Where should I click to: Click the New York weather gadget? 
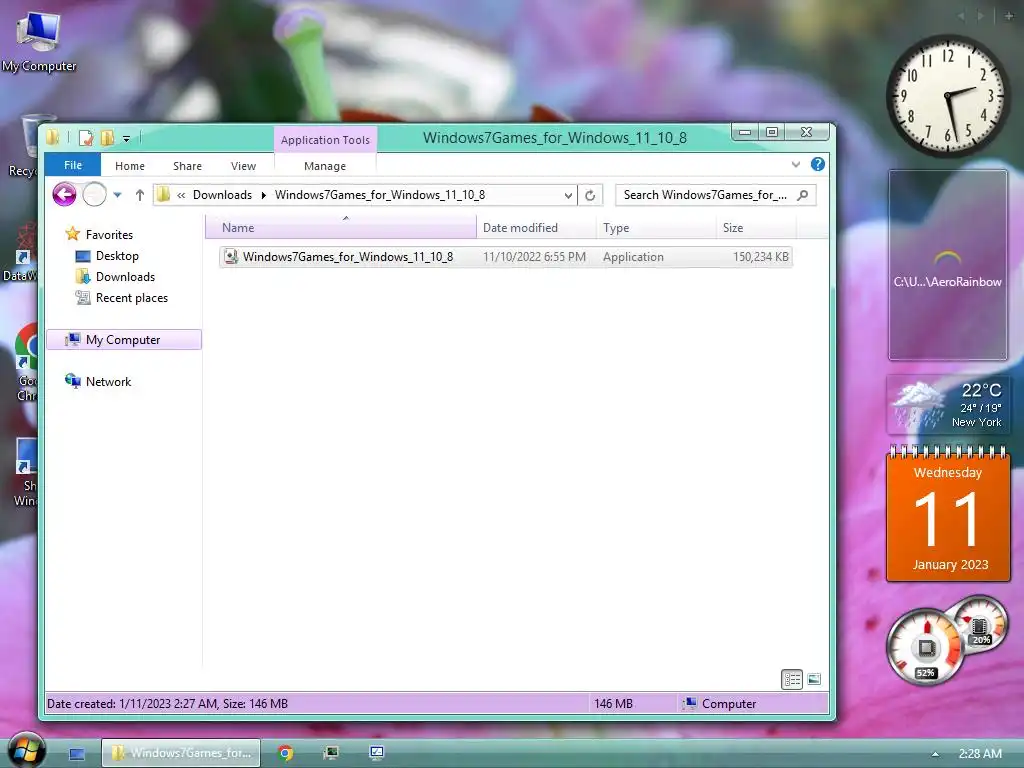coord(947,406)
